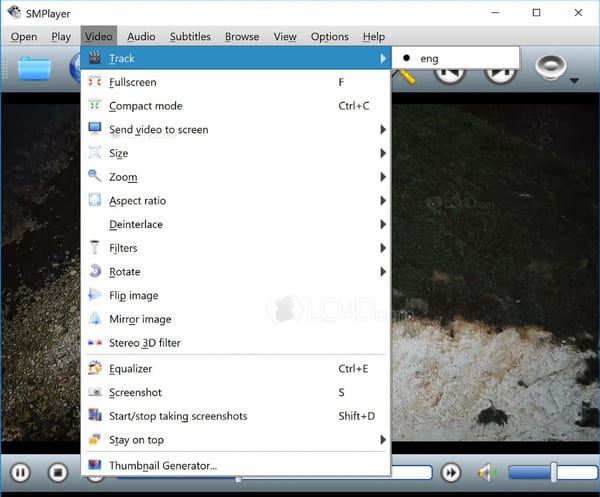600x497 pixels.
Task: Minimize the SMPlayer window
Action: pyautogui.click(x=495, y=13)
